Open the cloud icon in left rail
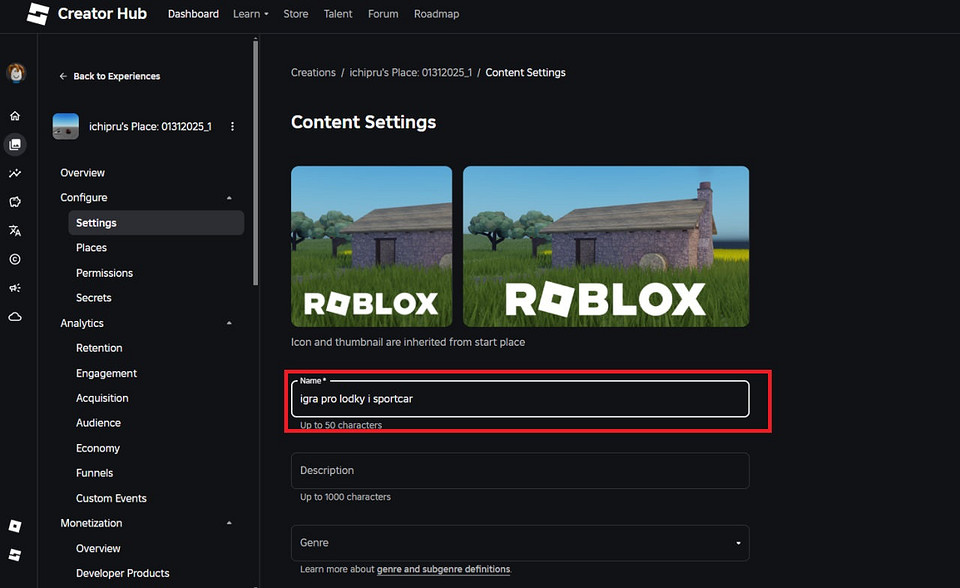 click(15, 317)
